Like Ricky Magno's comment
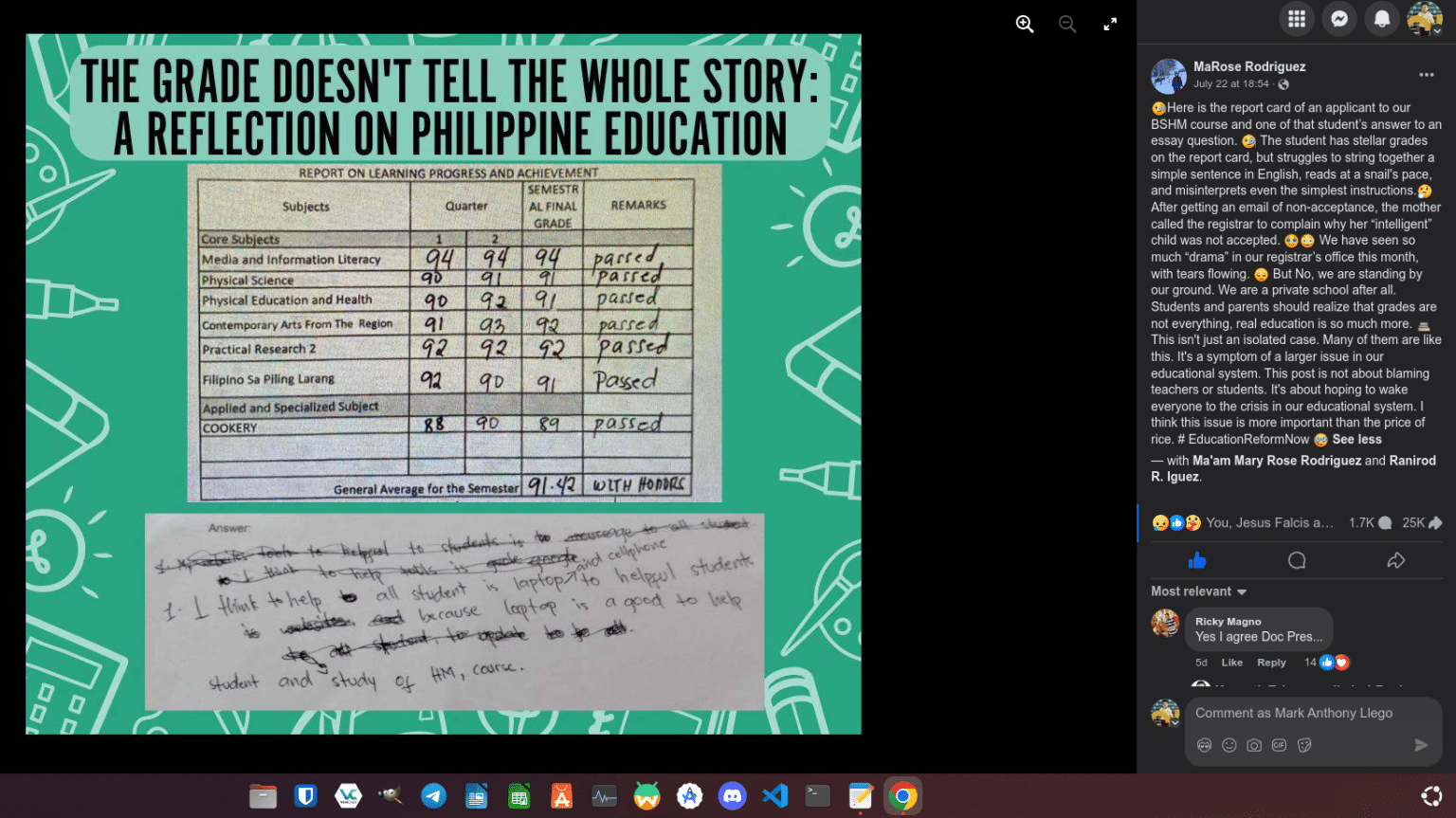This screenshot has height=818, width=1456. [x=1231, y=663]
